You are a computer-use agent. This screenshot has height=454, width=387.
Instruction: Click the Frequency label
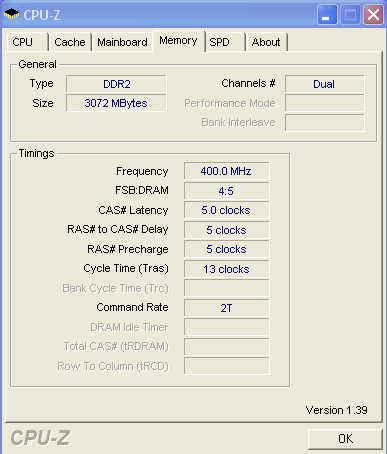pyautogui.click(x=142, y=171)
